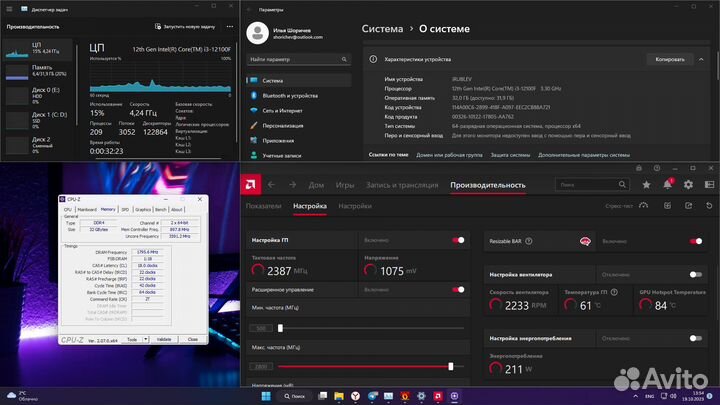Click minimum frequency slider handle
The image size is (720, 405).
(x=280, y=328)
